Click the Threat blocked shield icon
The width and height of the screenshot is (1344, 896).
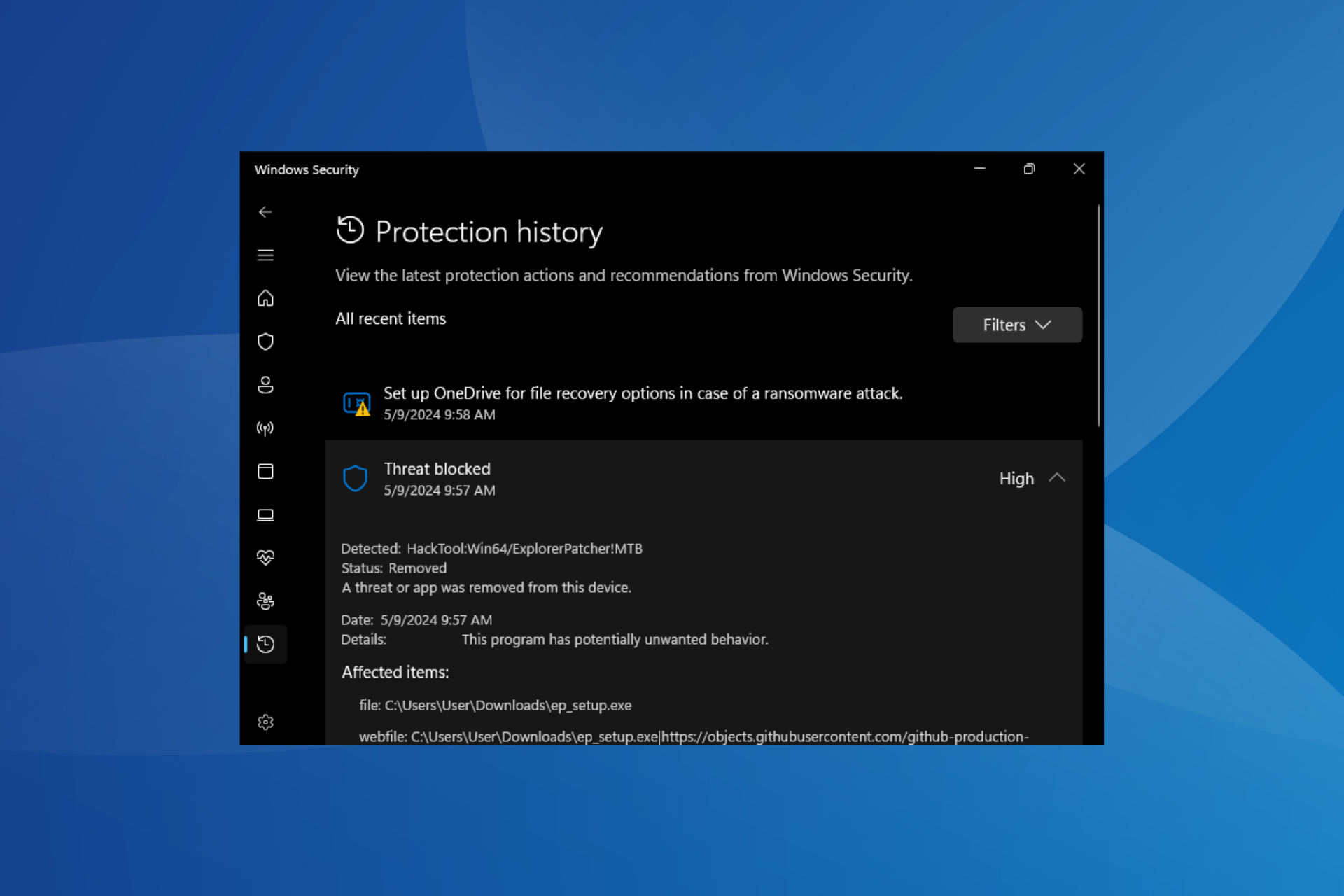click(x=356, y=479)
